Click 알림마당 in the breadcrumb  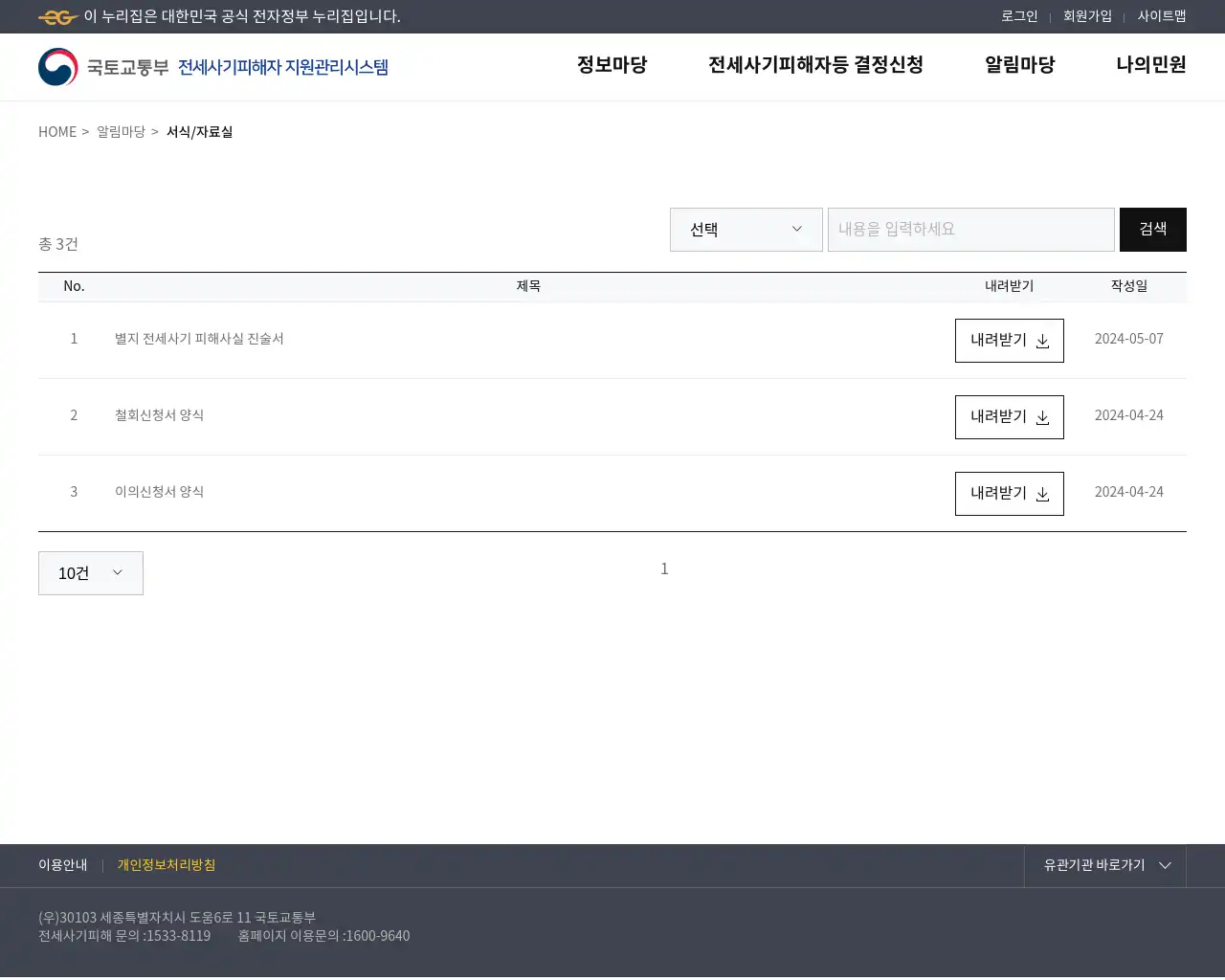tap(121, 132)
